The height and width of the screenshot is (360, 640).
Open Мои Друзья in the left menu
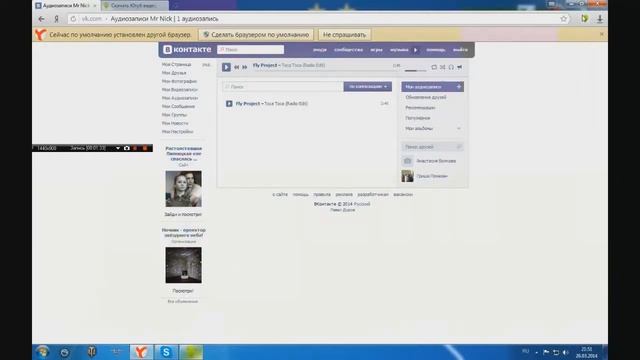click(174, 73)
